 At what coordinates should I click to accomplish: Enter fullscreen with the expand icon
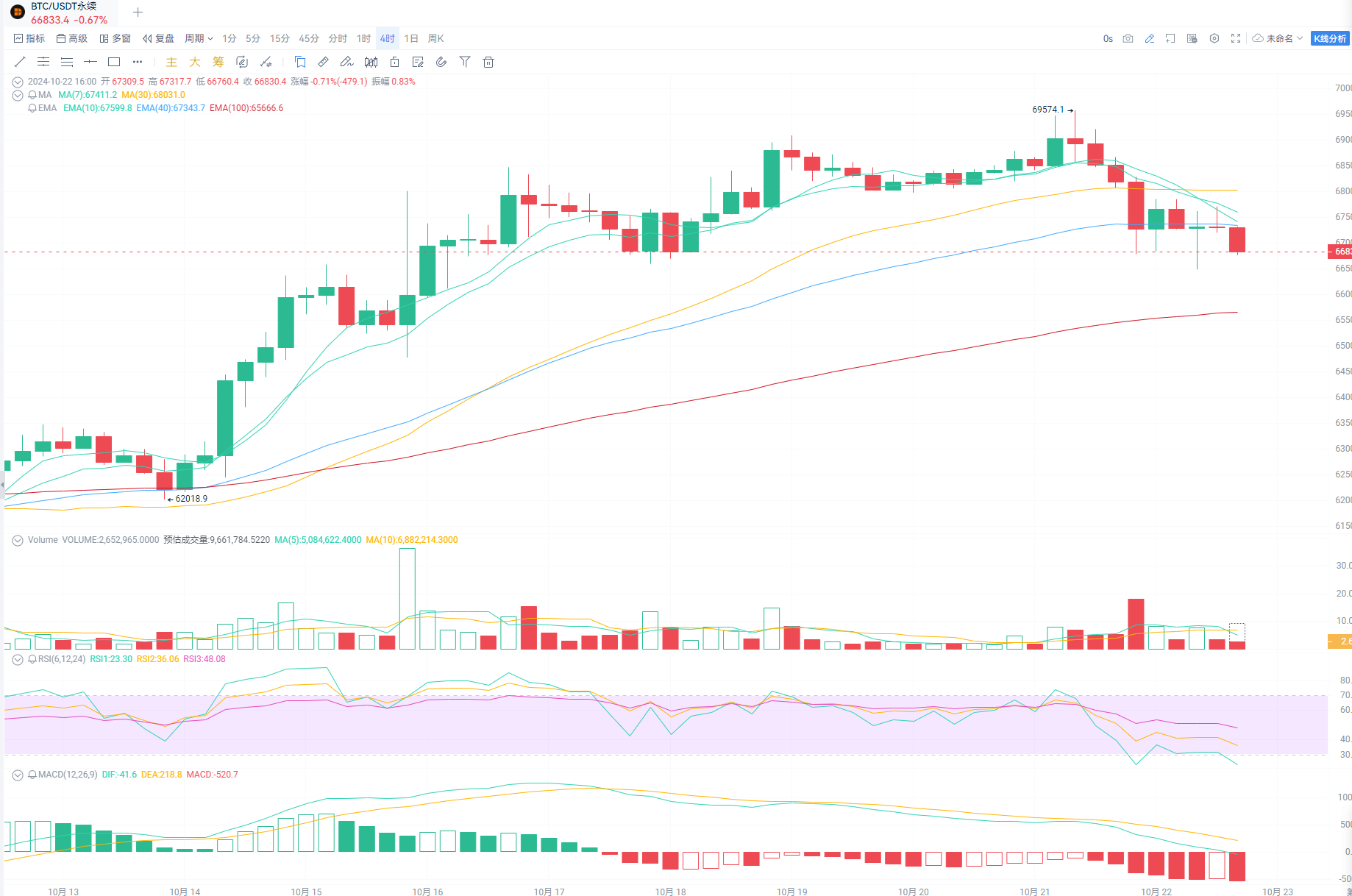coord(1236,38)
